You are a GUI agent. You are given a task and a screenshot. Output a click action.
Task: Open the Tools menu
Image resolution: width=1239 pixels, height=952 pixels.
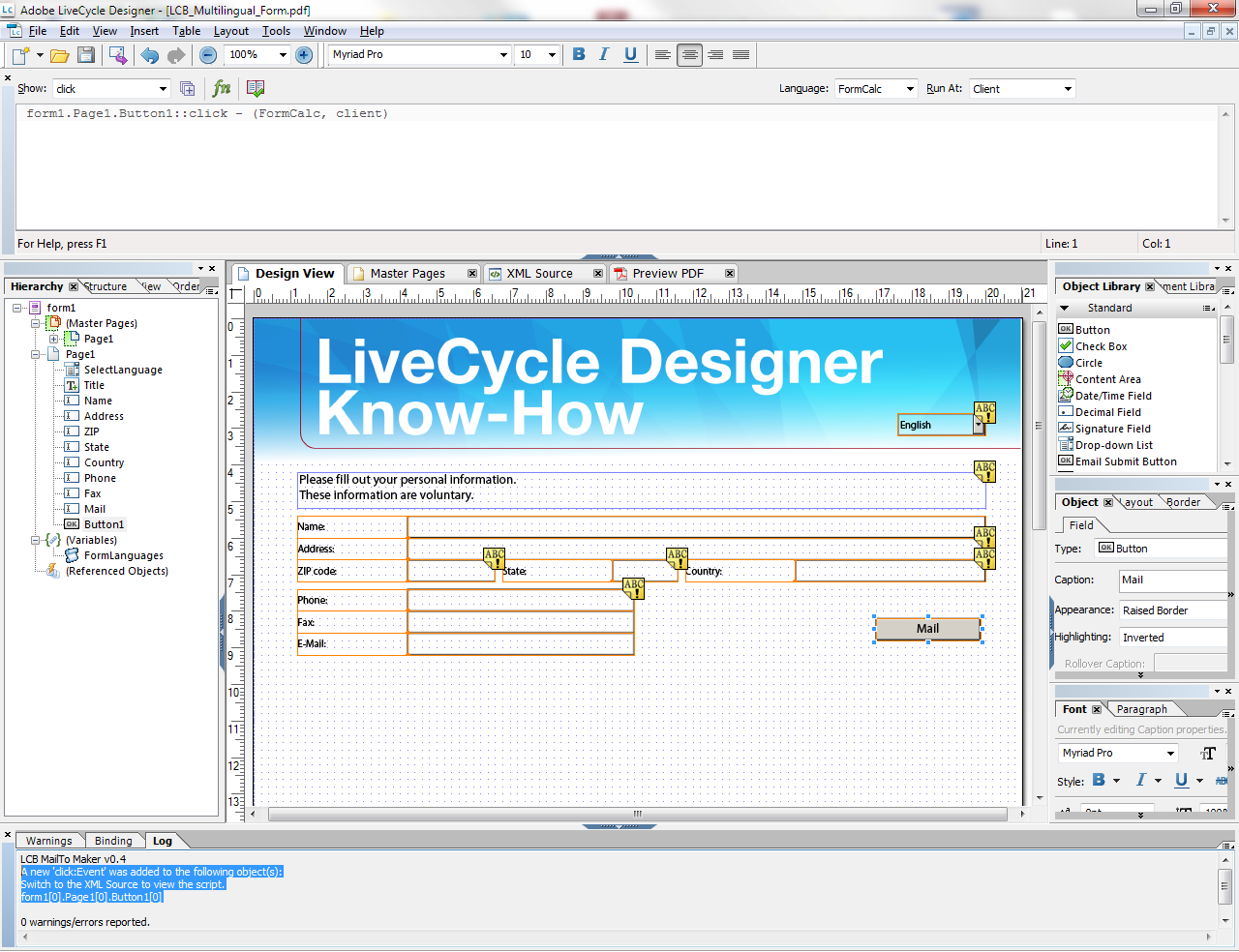point(276,31)
